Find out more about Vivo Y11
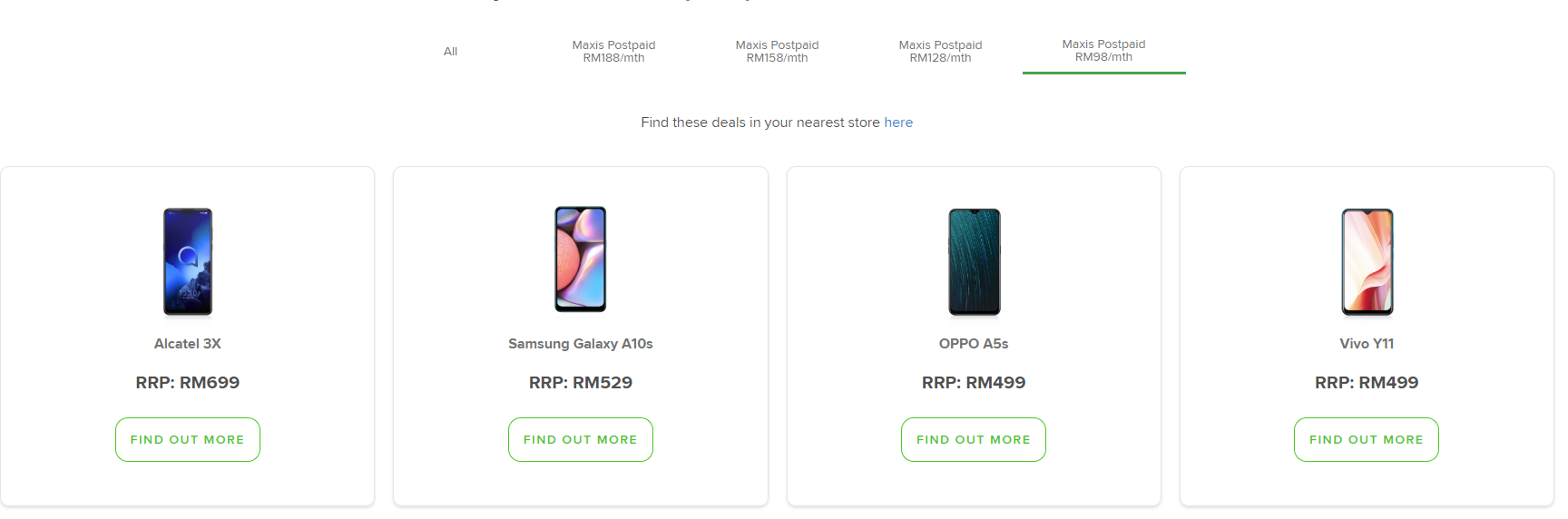Image resolution: width=1568 pixels, height=519 pixels. coord(1367,439)
